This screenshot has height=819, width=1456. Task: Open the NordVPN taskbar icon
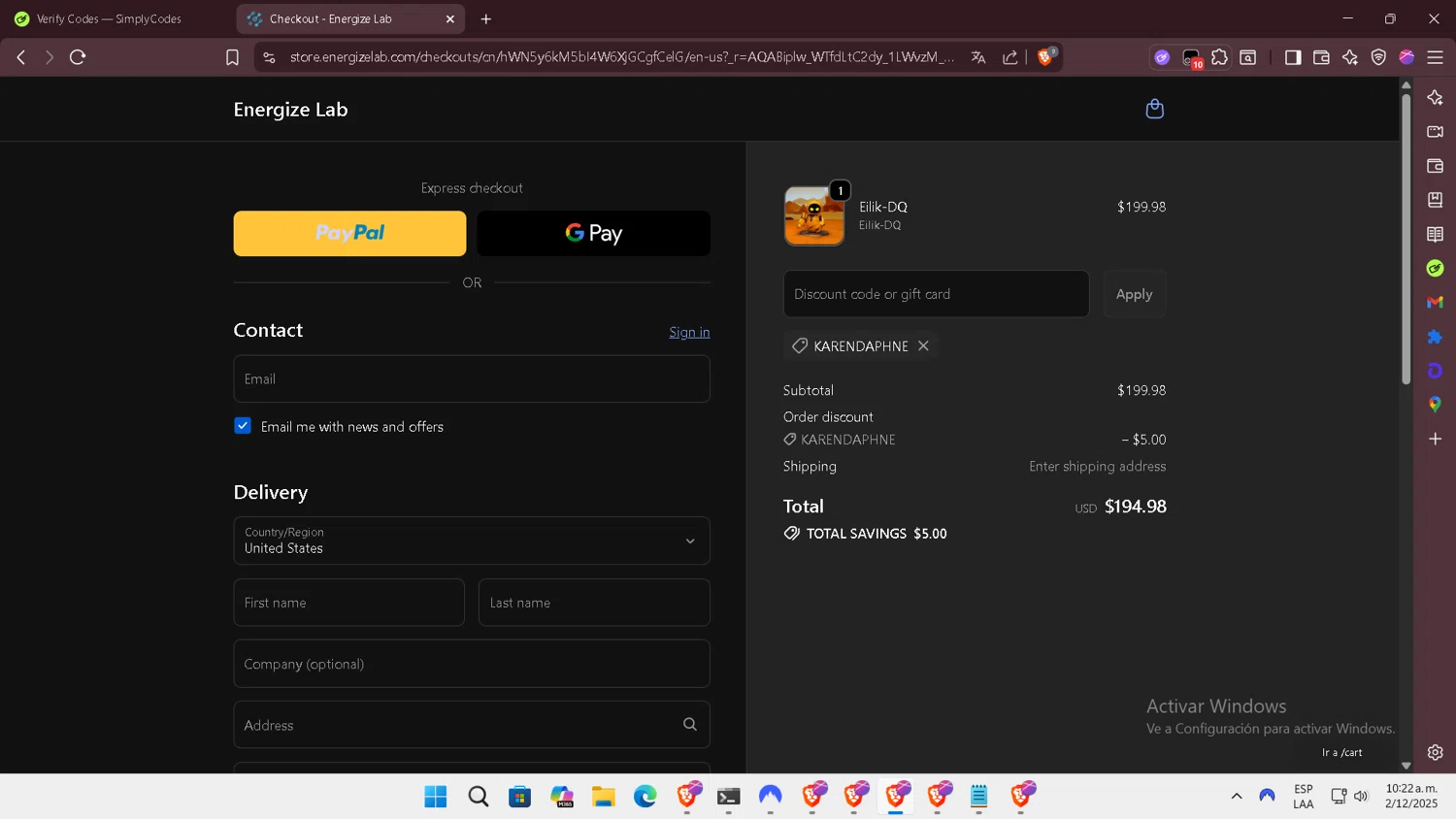(770, 797)
